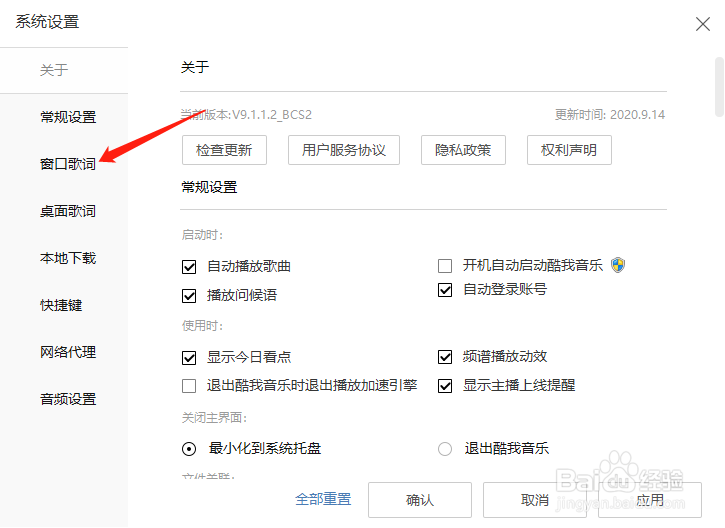The height and width of the screenshot is (528, 725).
Task: Click the shield icon beside 开机自动启动酷我音乐
Action: click(618, 265)
